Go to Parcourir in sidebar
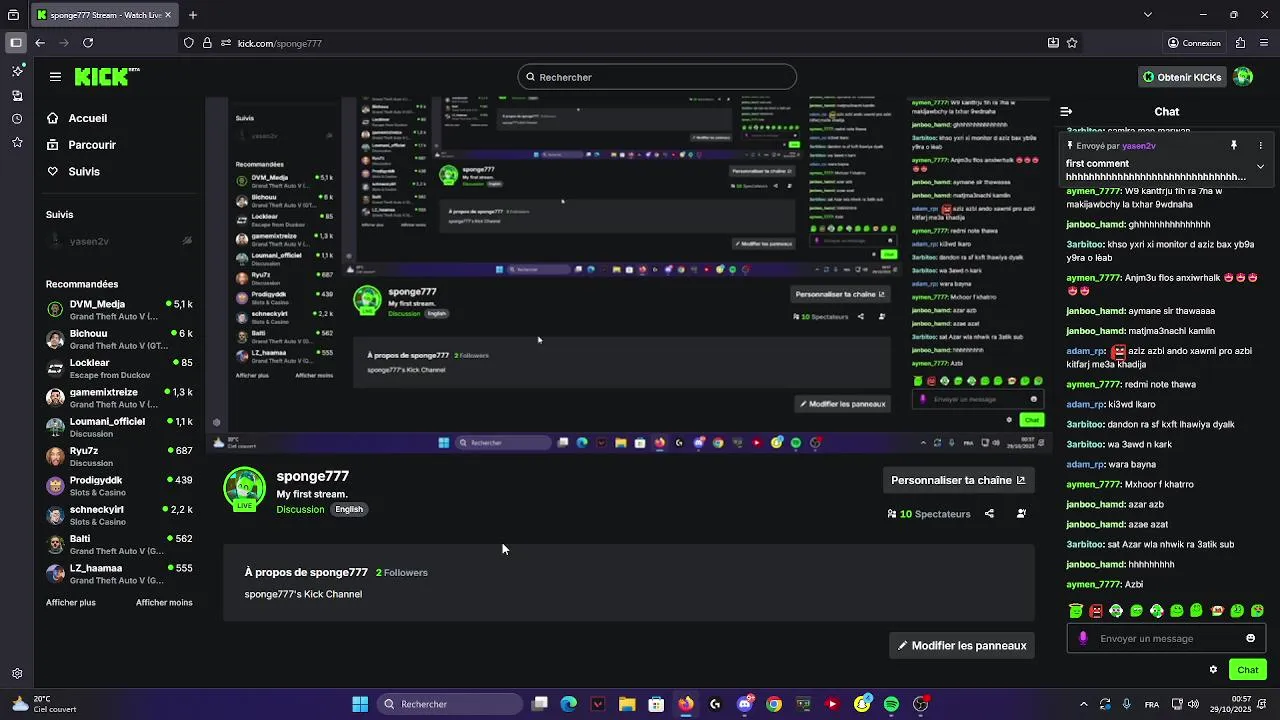 click(x=82, y=145)
